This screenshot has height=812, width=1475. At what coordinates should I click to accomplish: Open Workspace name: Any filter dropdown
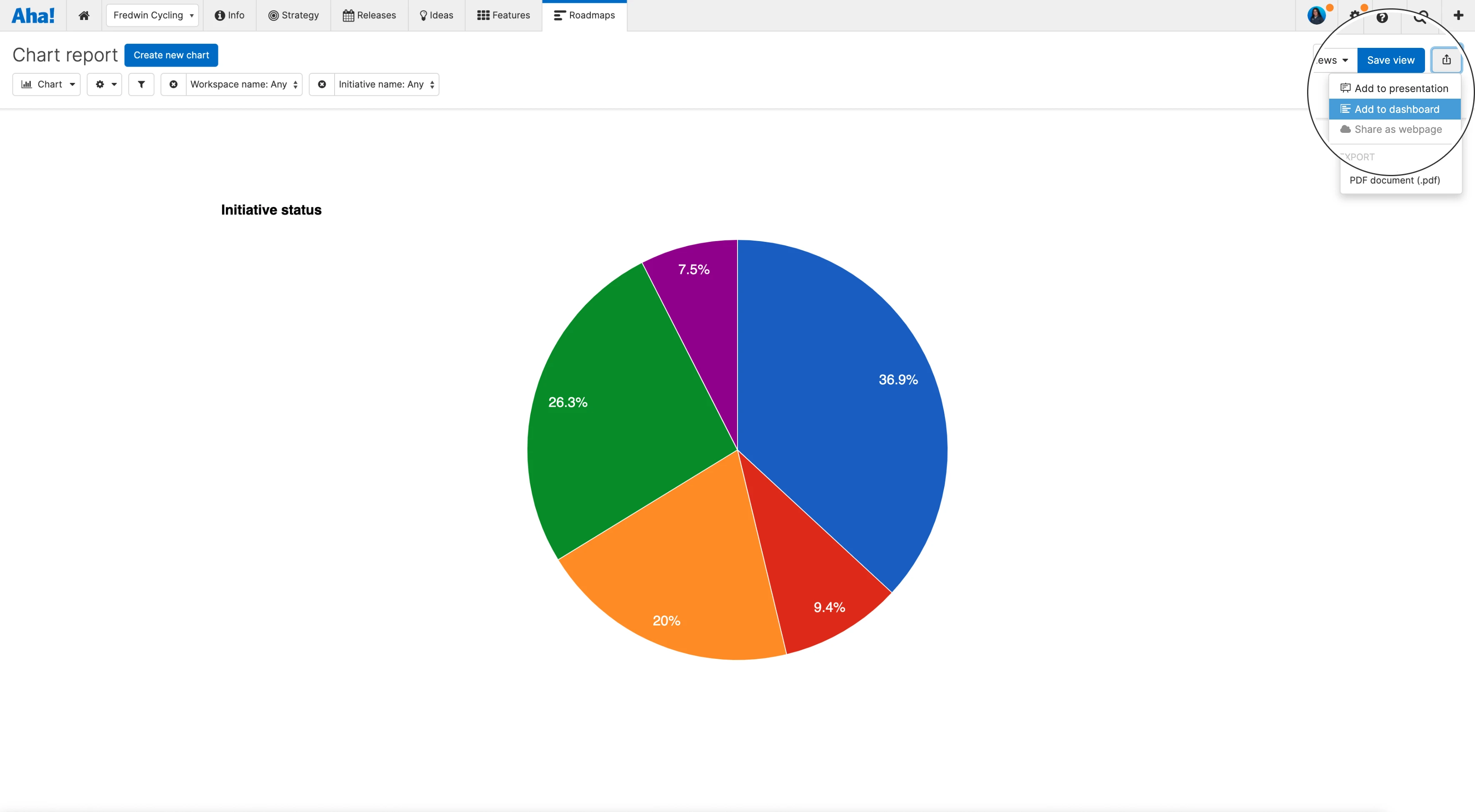[x=243, y=84]
